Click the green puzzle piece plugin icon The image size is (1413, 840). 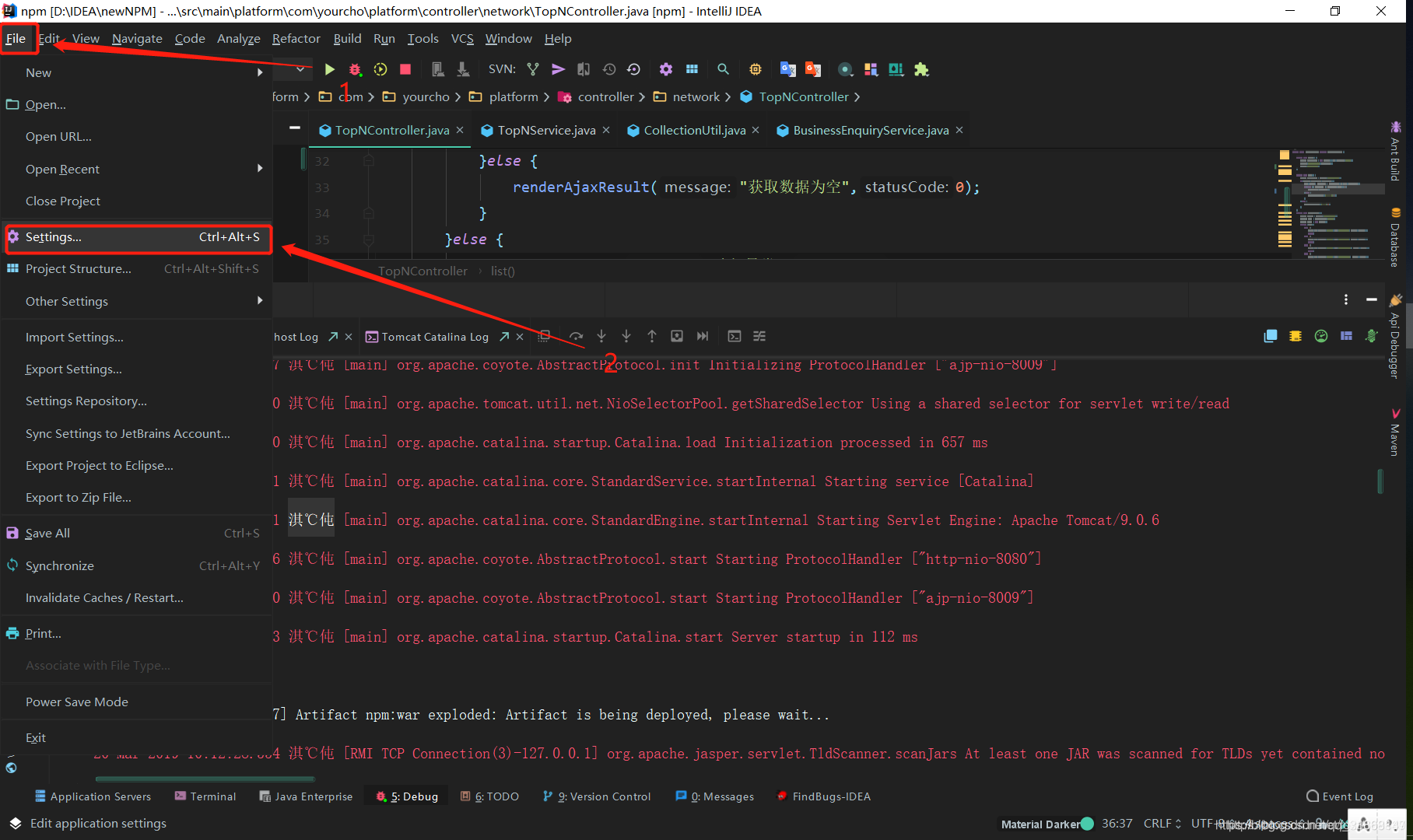[x=921, y=69]
